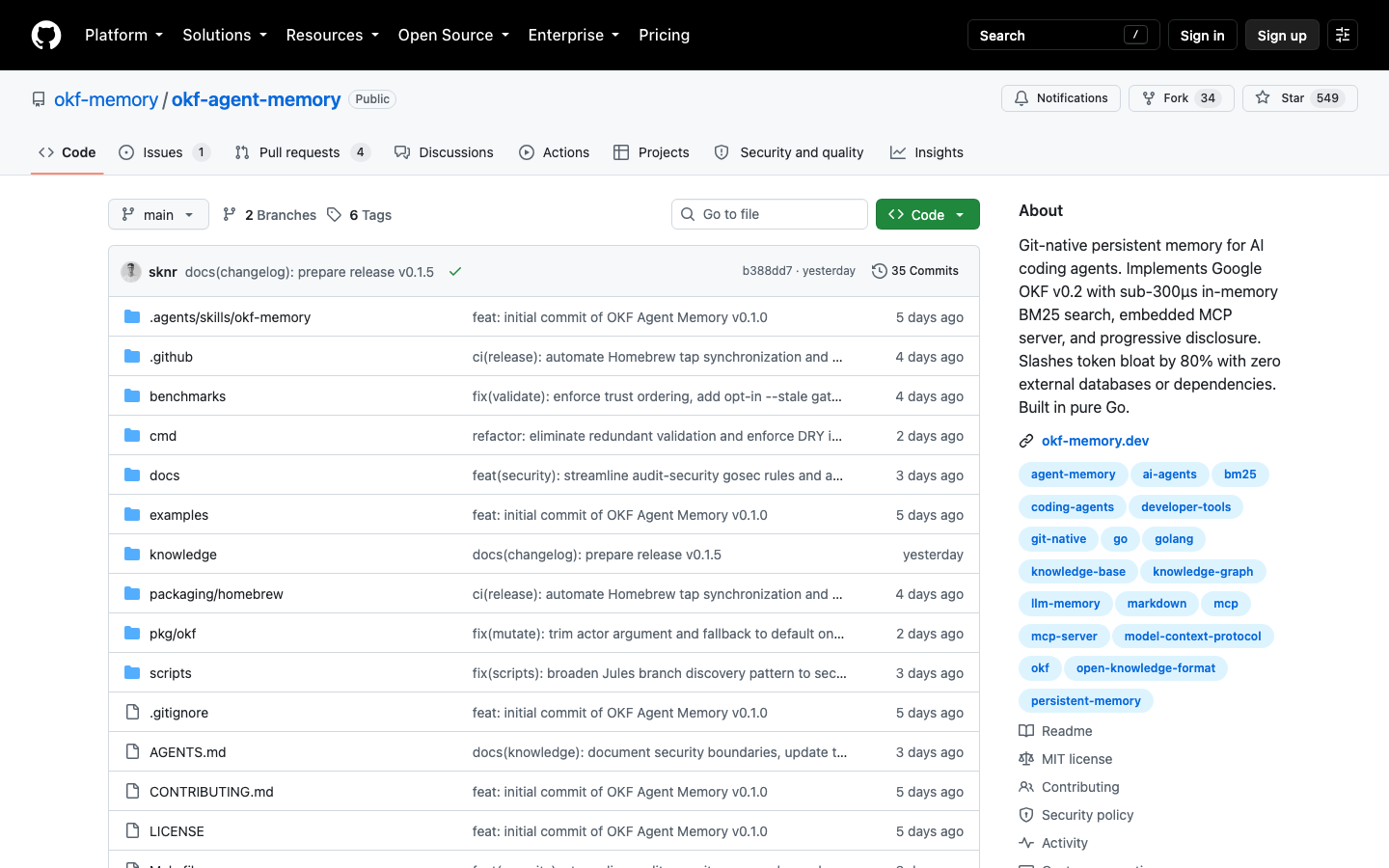The image size is (1389, 868).
Task: Click the GitHub logo icon
Action: (x=46, y=35)
